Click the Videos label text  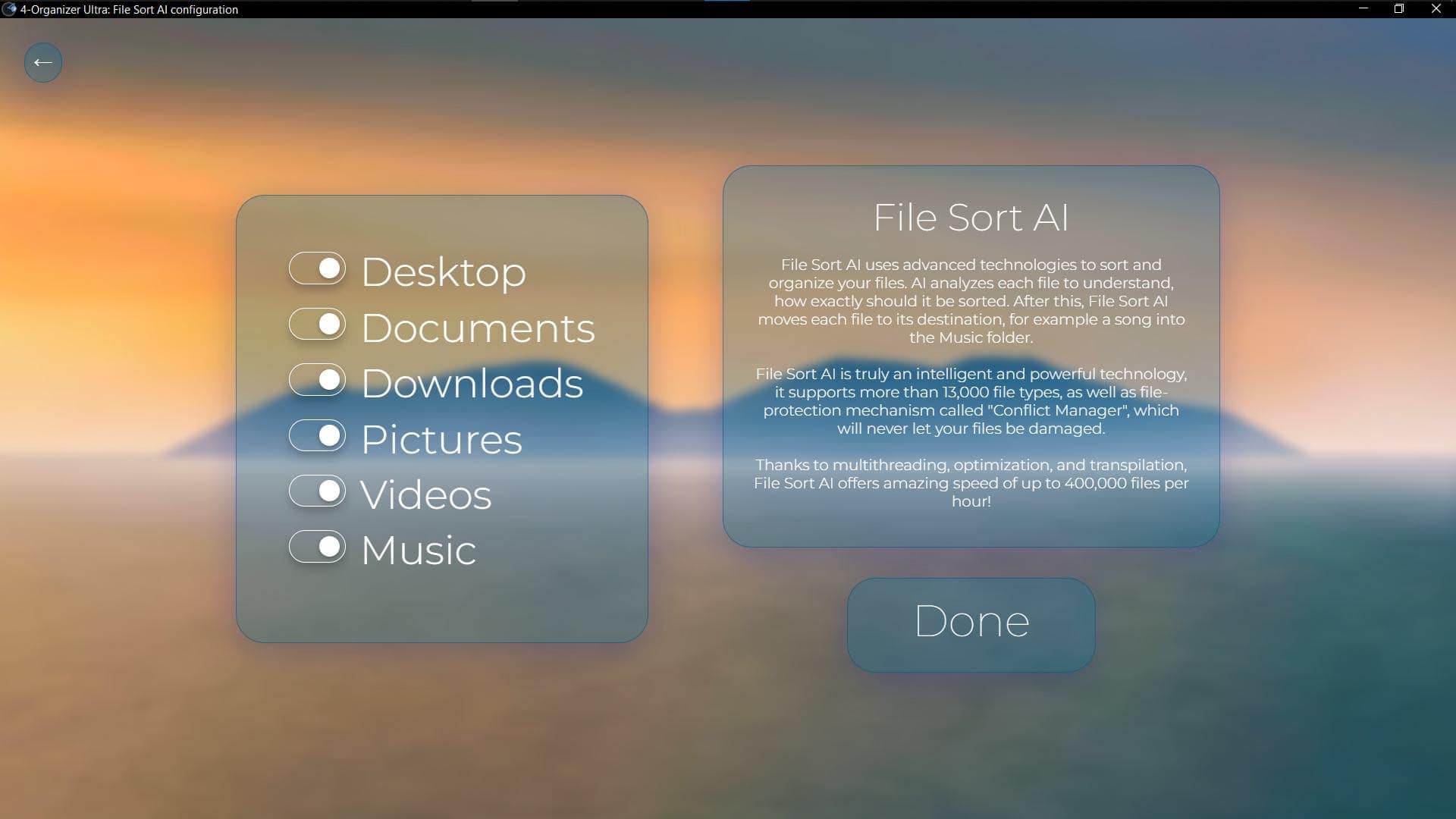pos(426,494)
